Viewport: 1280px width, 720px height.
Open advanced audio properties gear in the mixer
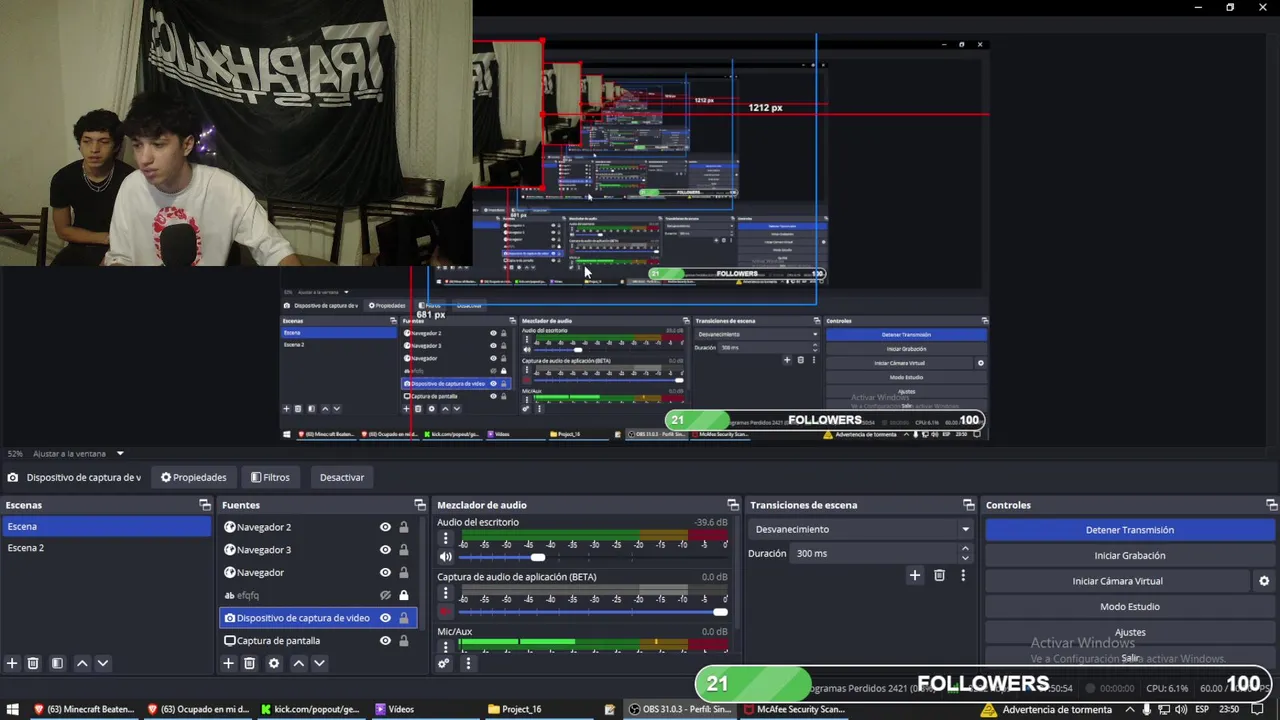click(x=444, y=663)
